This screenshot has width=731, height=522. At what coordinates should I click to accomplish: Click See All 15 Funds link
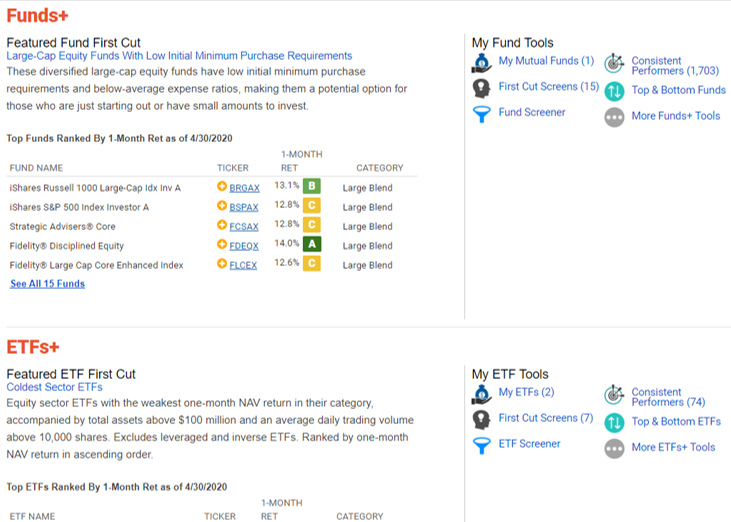(x=48, y=284)
